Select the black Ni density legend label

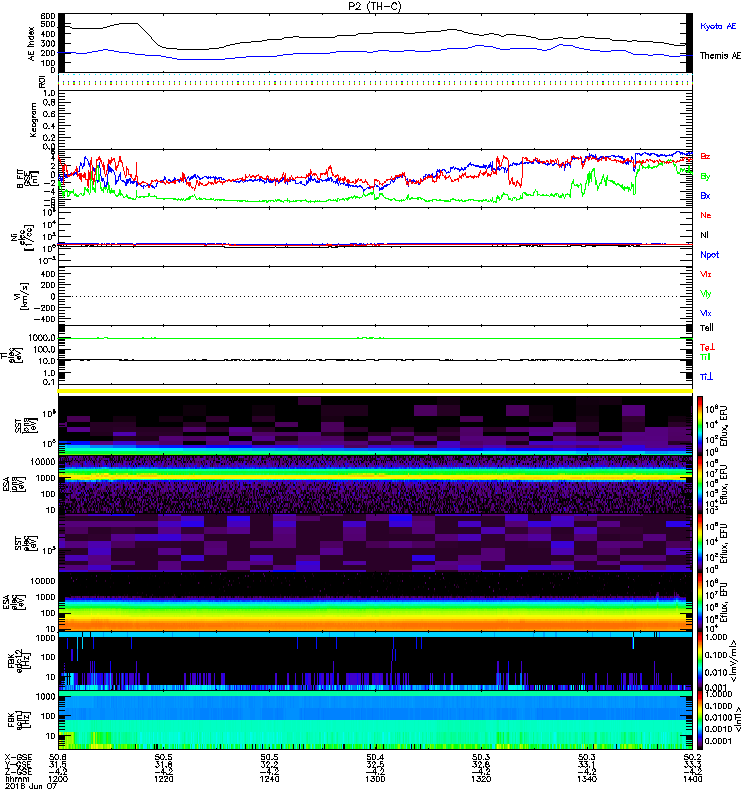(x=704, y=235)
